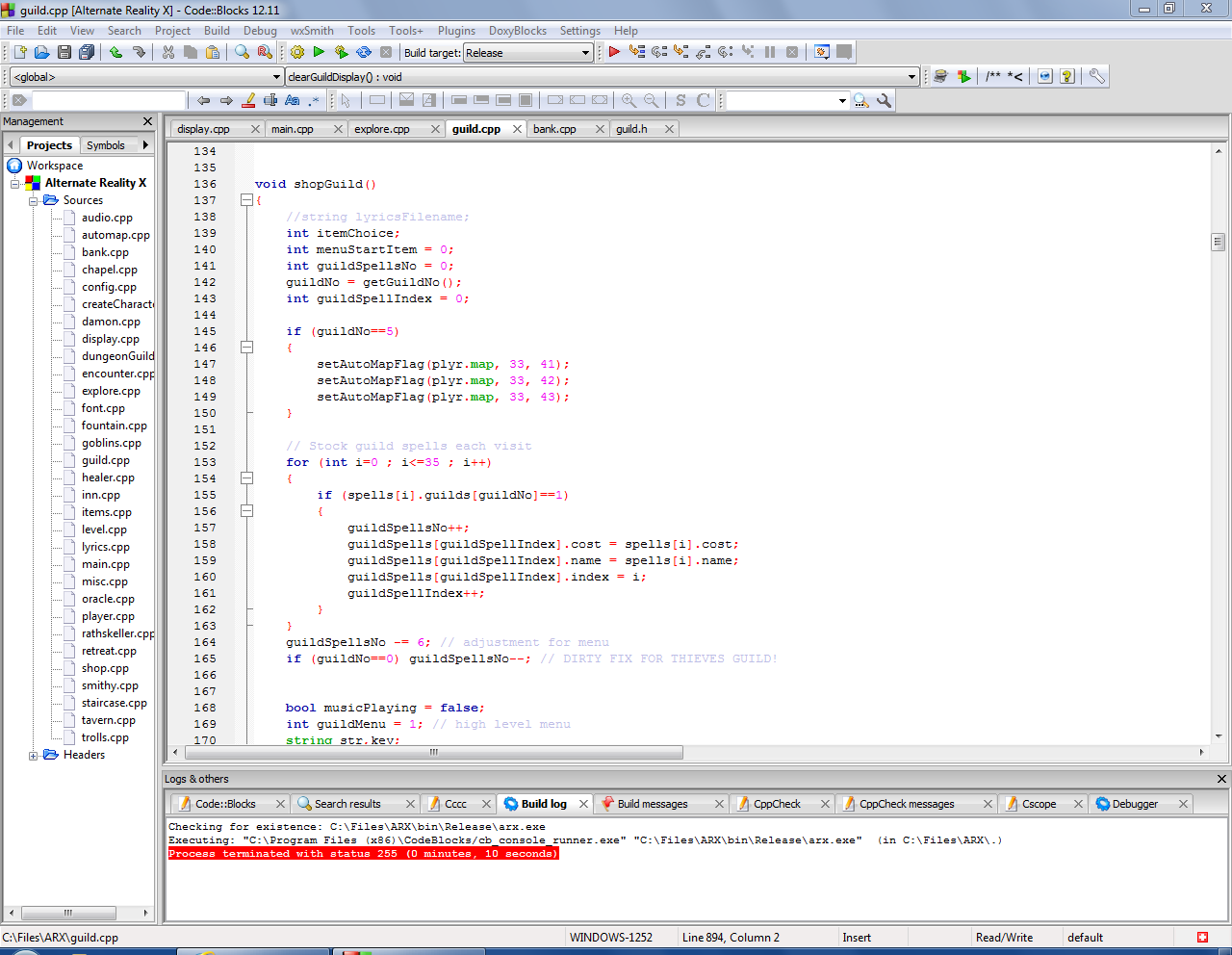This screenshot has width=1232, height=955.
Task: Select lyrics.cpp in the project tree
Action: [x=105, y=547]
